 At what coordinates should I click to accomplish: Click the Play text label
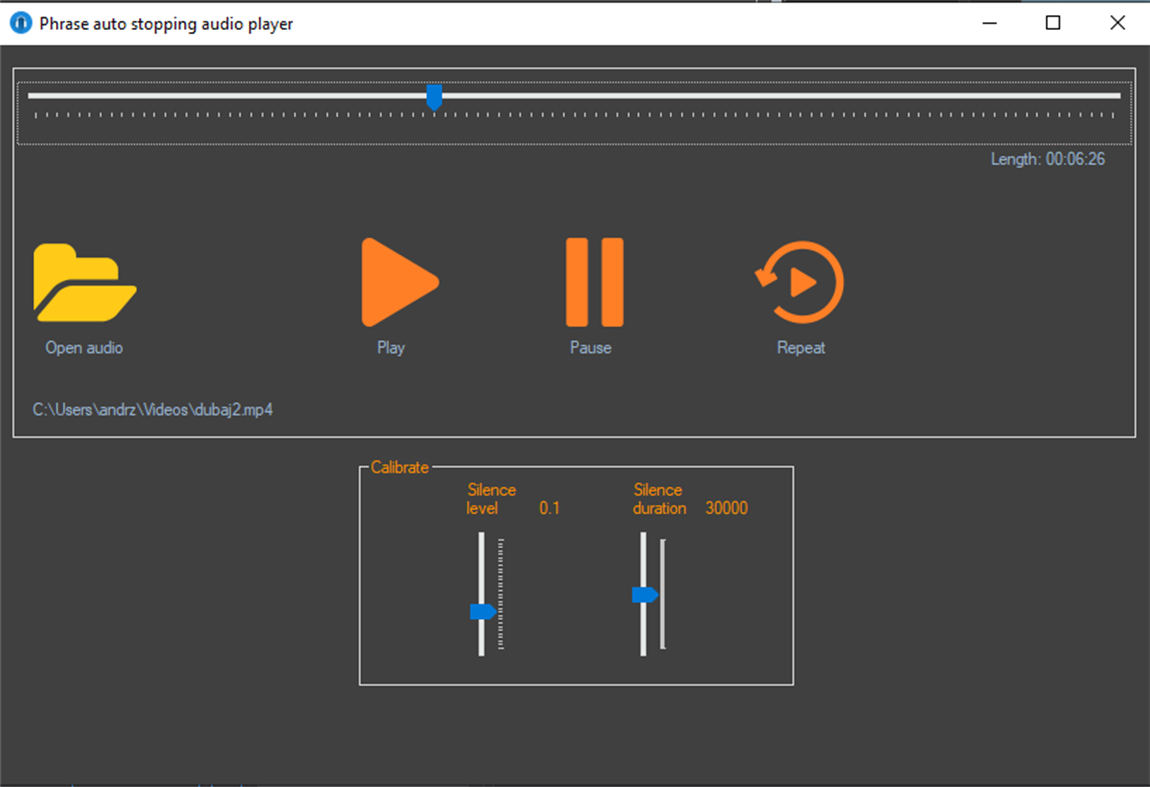coord(391,347)
